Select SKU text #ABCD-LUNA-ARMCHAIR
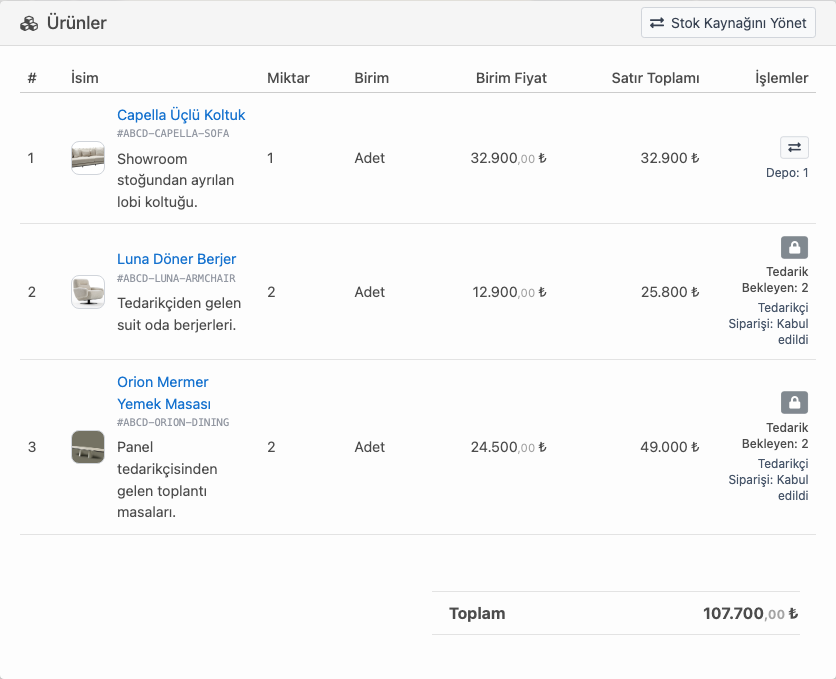 pyautogui.click(x=176, y=278)
